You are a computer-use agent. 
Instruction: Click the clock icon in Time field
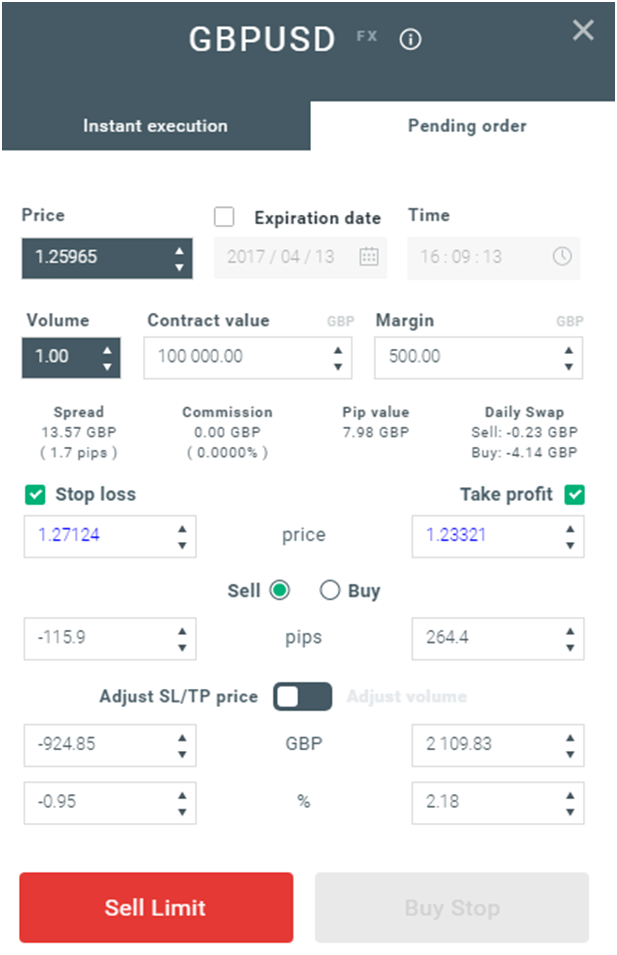pos(562,257)
